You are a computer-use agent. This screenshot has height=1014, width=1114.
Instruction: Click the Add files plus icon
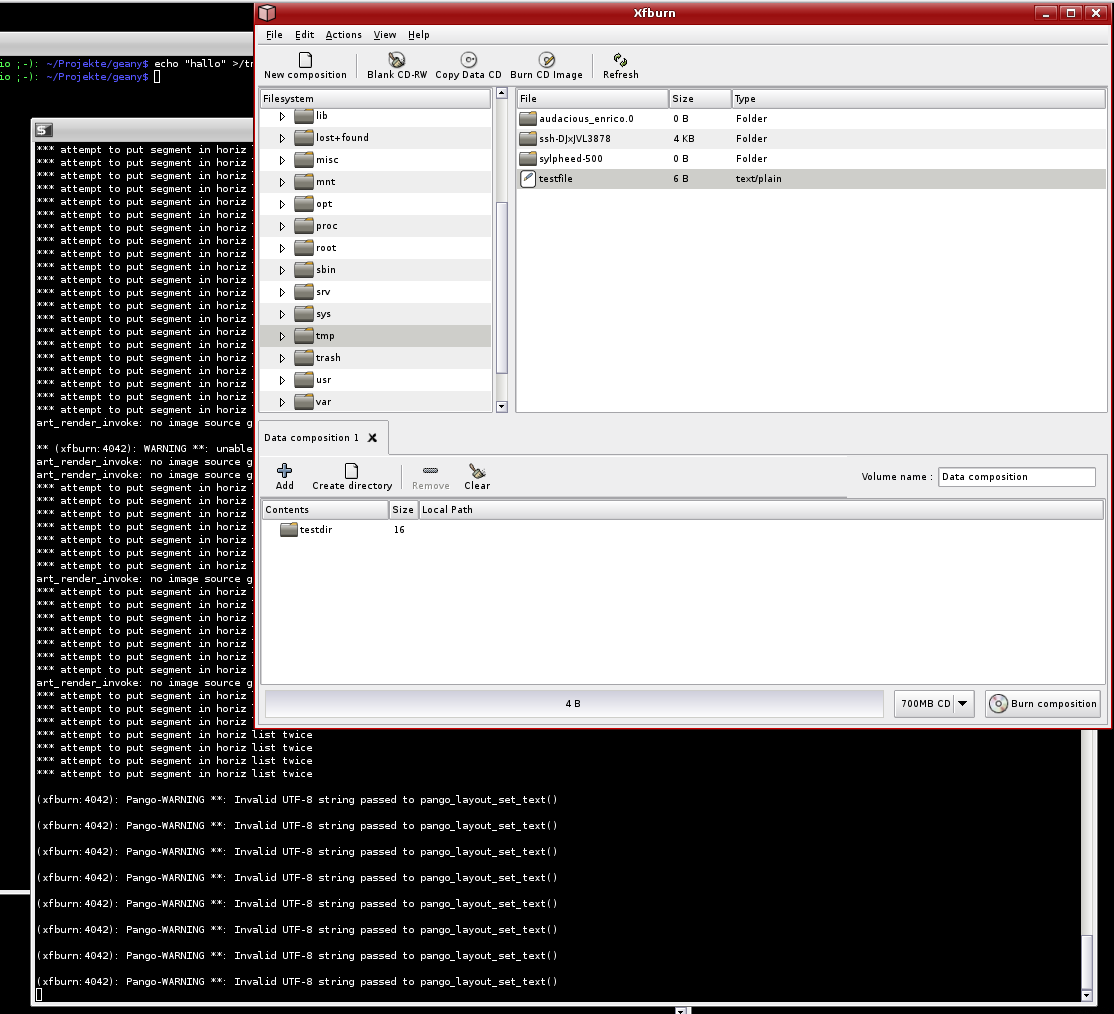pos(285,471)
